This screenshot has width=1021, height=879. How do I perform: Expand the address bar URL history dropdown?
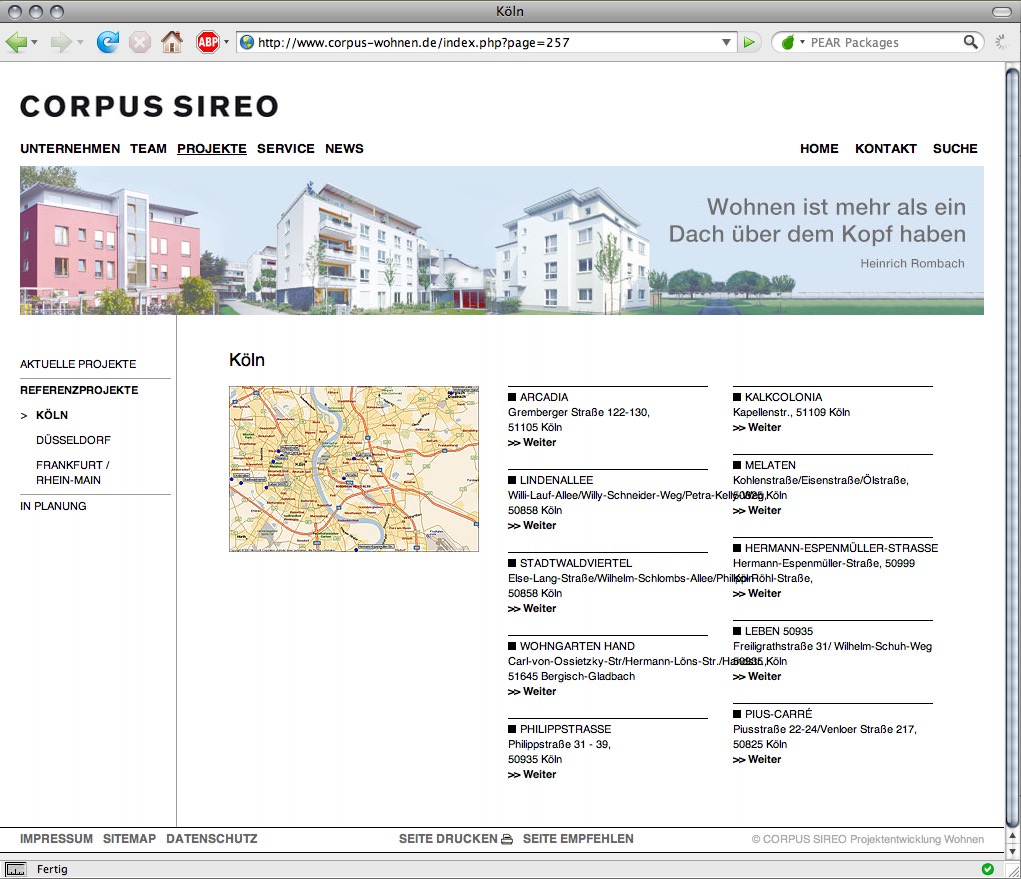(x=726, y=42)
